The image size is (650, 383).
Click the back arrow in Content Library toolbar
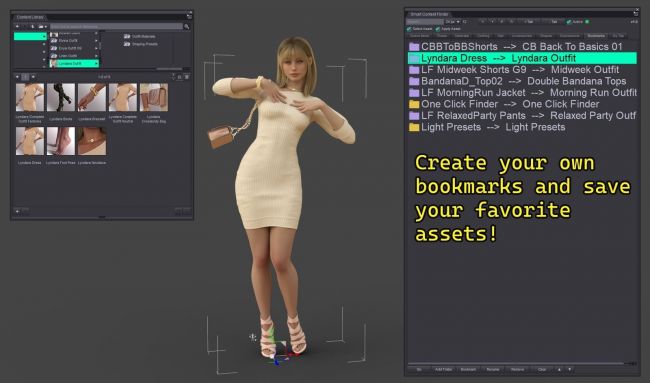(17, 27)
